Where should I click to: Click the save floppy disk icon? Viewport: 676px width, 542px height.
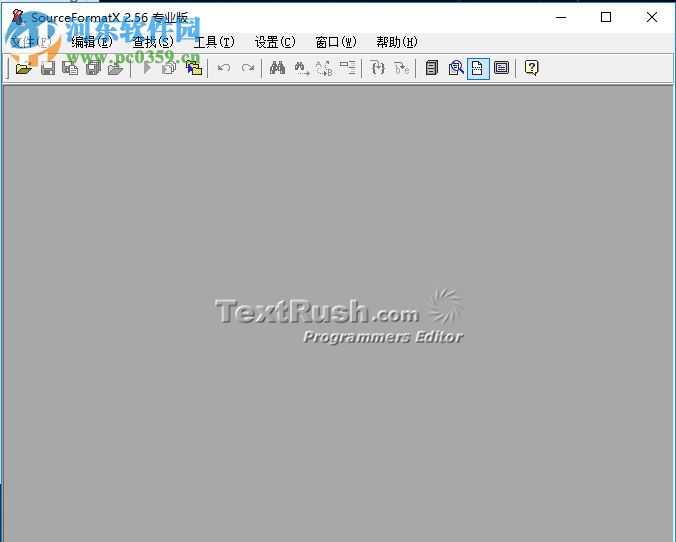[x=48, y=68]
